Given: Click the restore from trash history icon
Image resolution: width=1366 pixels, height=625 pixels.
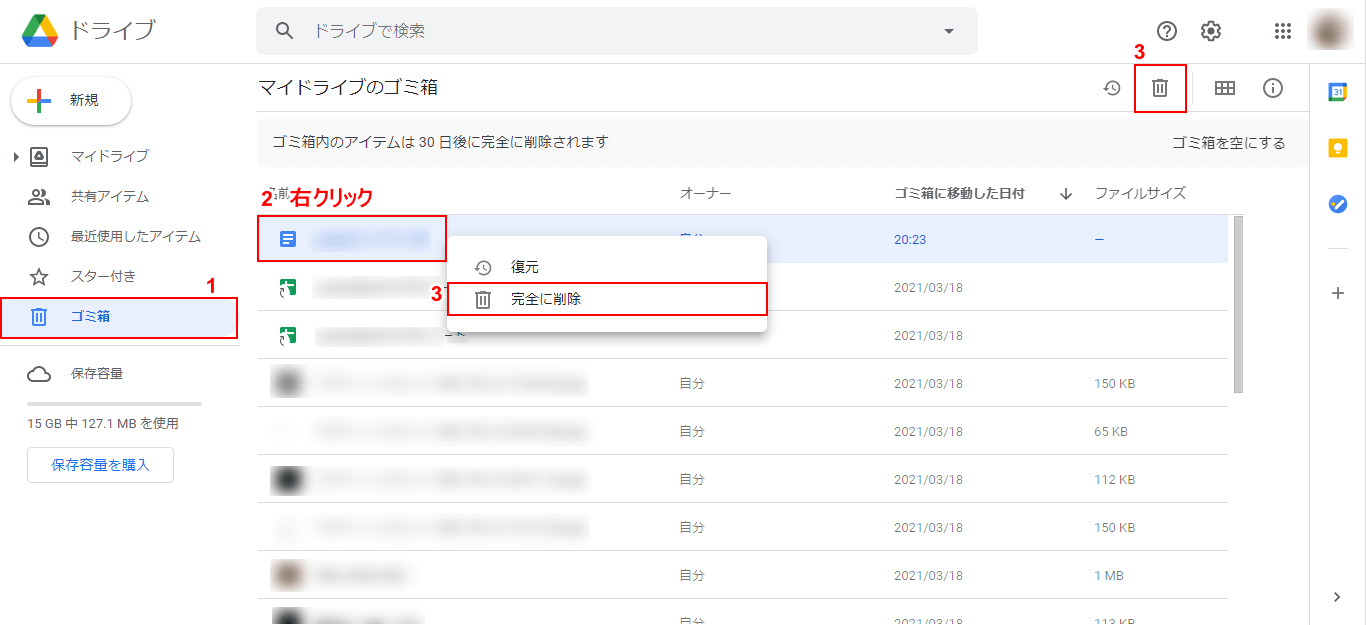Looking at the screenshot, I should [1112, 88].
